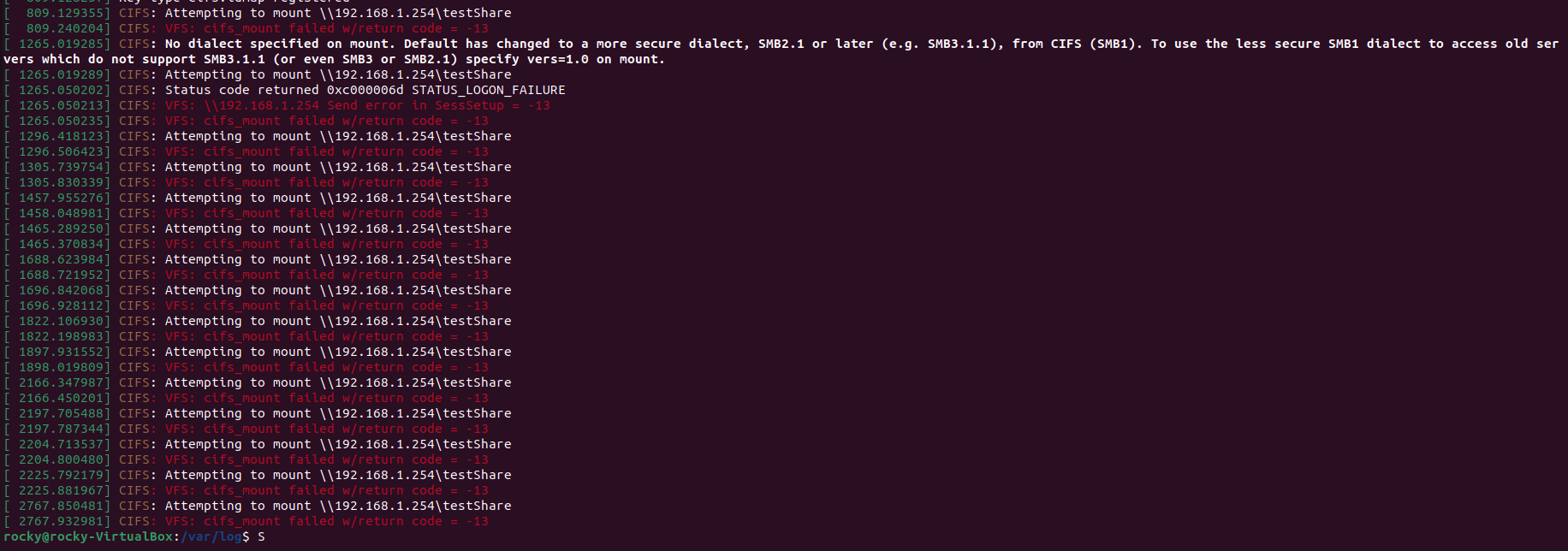Image resolution: width=1568 pixels, height=551 pixels.
Task: Click timestamp 2166.347987 mount attempt line
Action: tap(64, 382)
